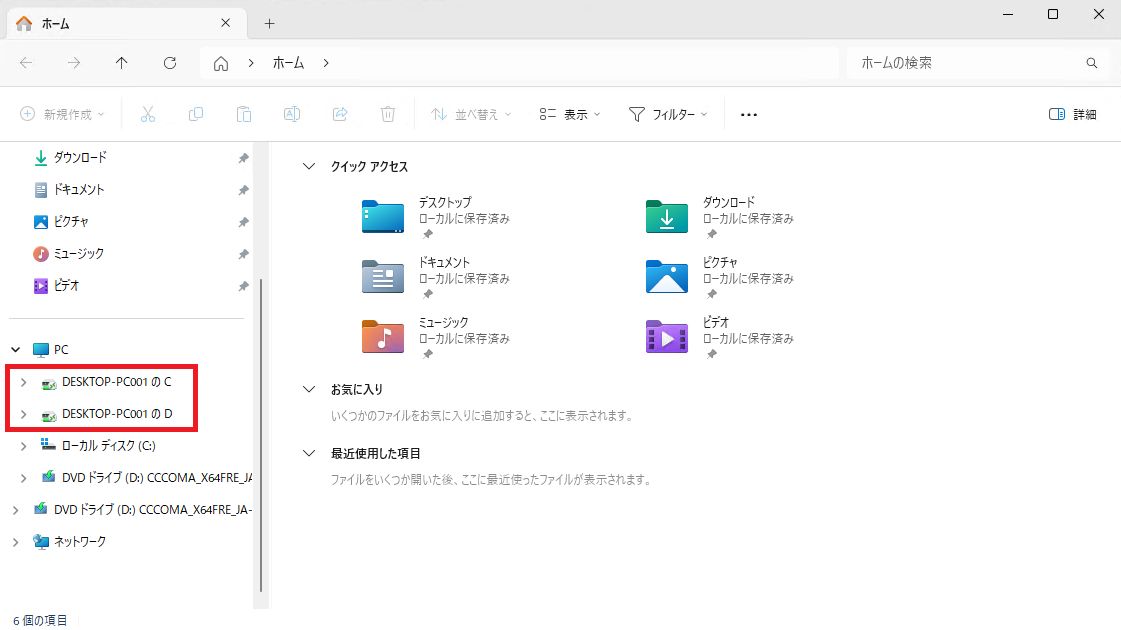This screenshot has width=1121, height=630.
Task: Open デスクトップ folder in Quick Access
Action: 436,218
